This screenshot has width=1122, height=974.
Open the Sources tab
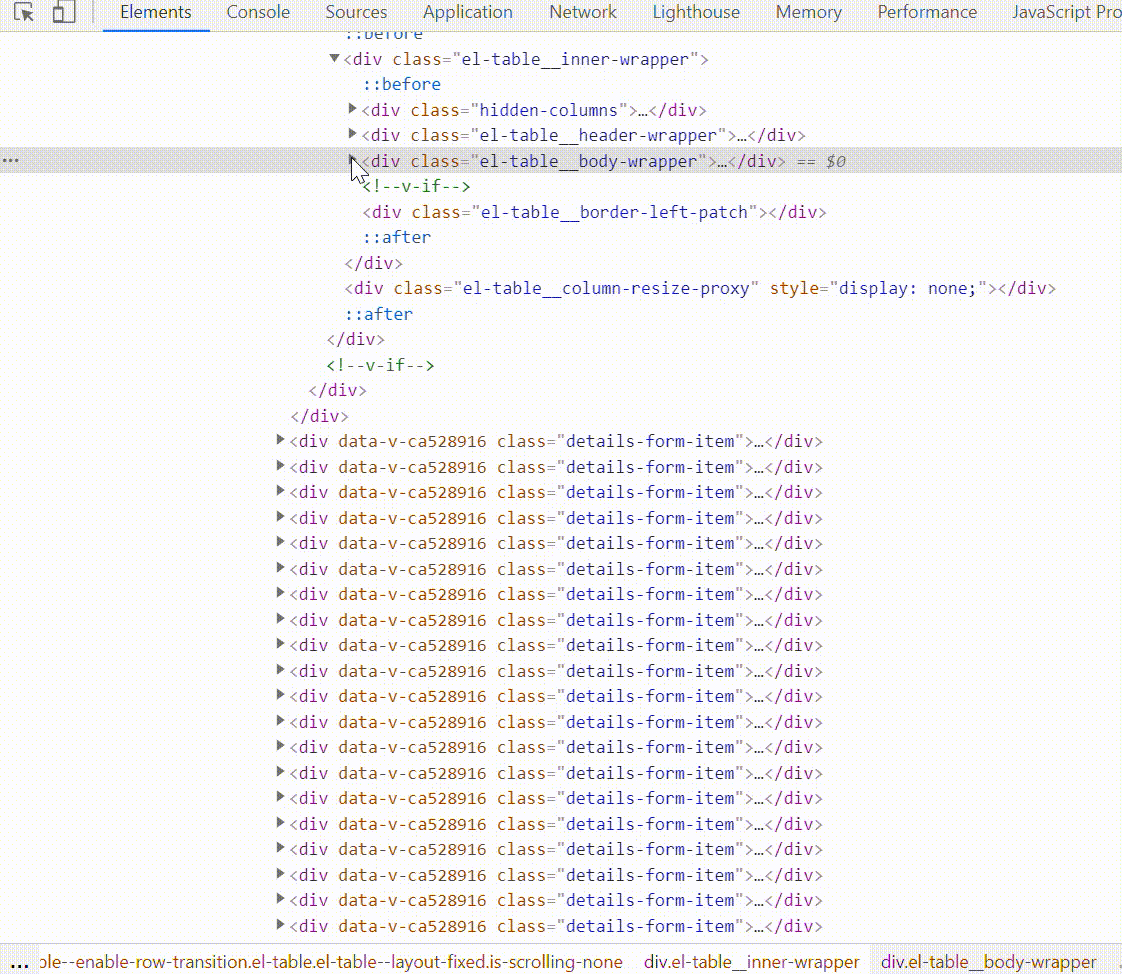tap(356, 13)
